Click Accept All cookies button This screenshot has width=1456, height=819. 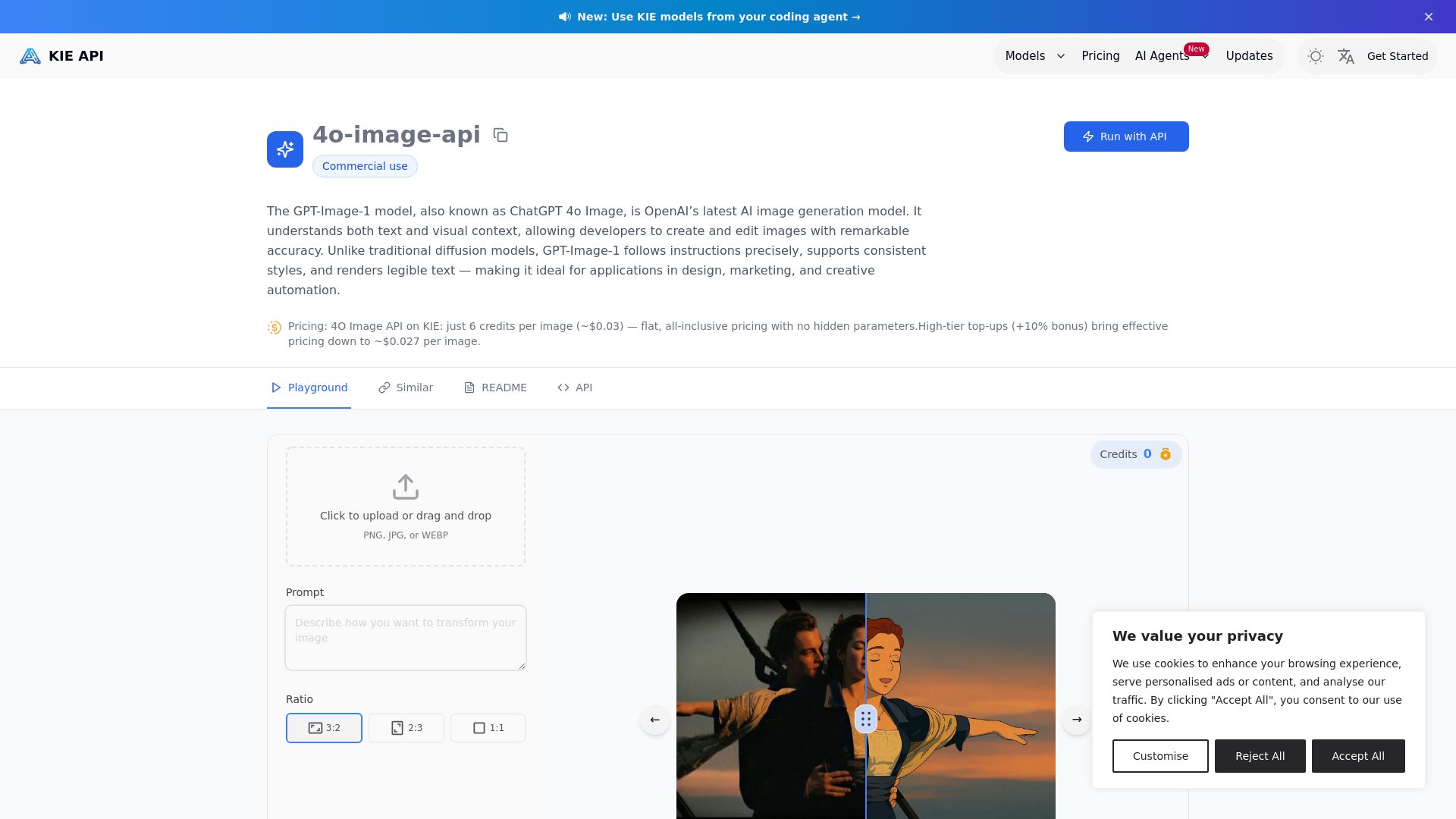click(x=1358, y=756)
